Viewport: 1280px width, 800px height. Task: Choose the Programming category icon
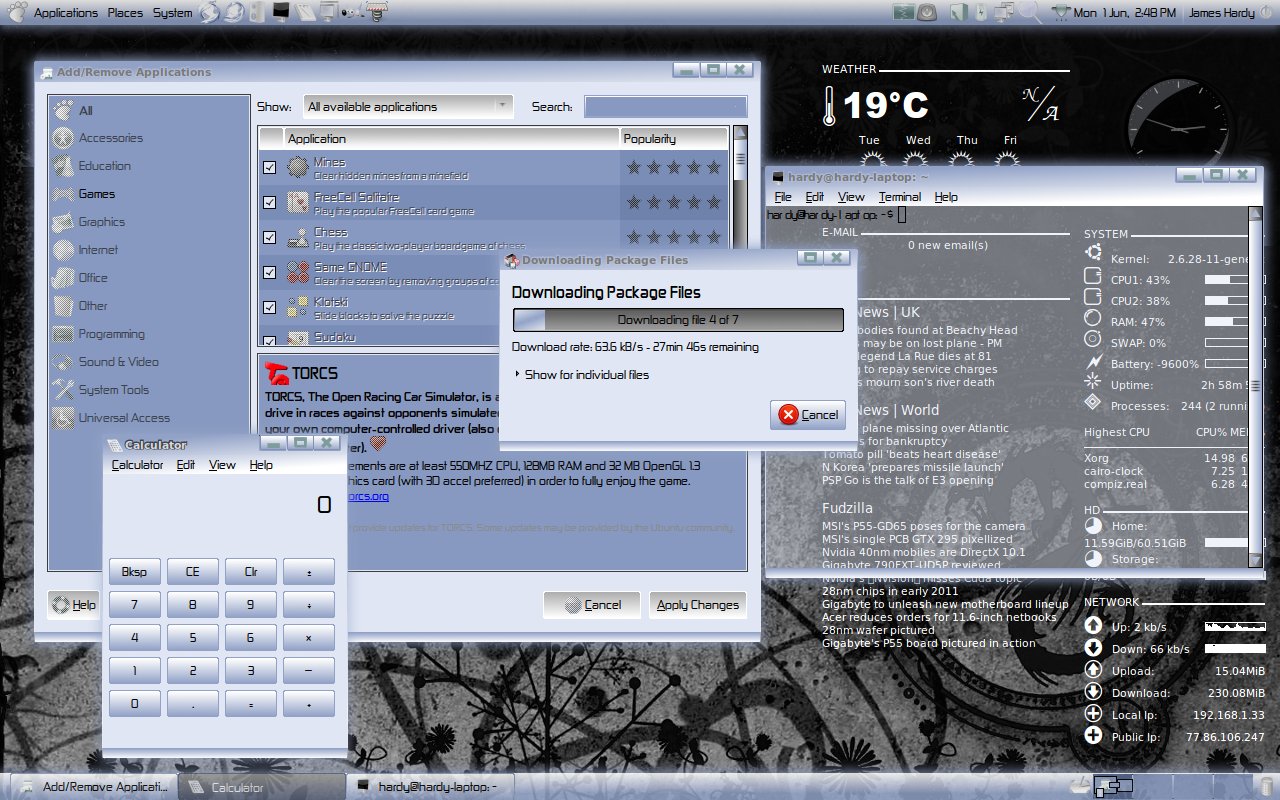62,334
